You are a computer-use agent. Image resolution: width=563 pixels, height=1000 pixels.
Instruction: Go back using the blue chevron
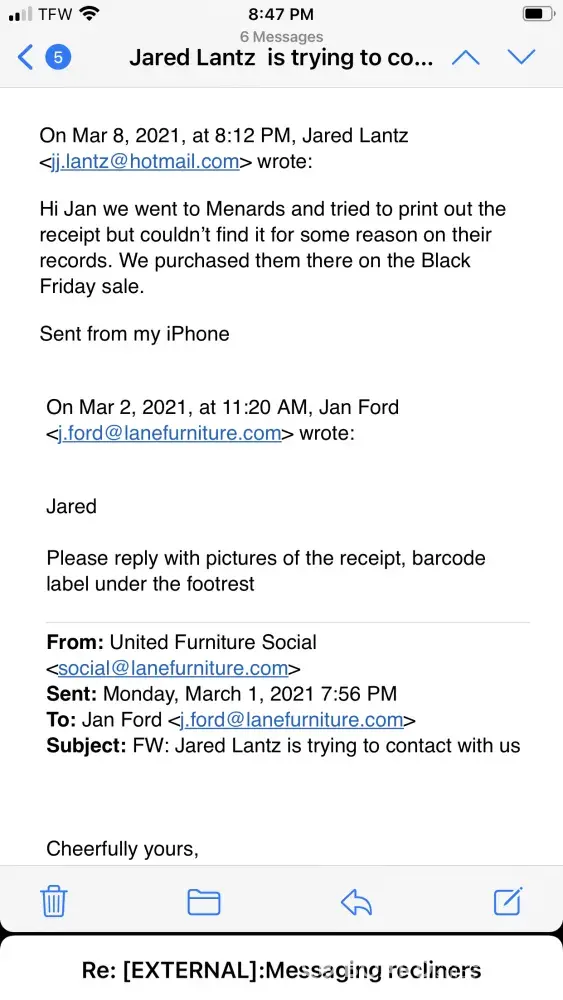click(x=26, y=58)
